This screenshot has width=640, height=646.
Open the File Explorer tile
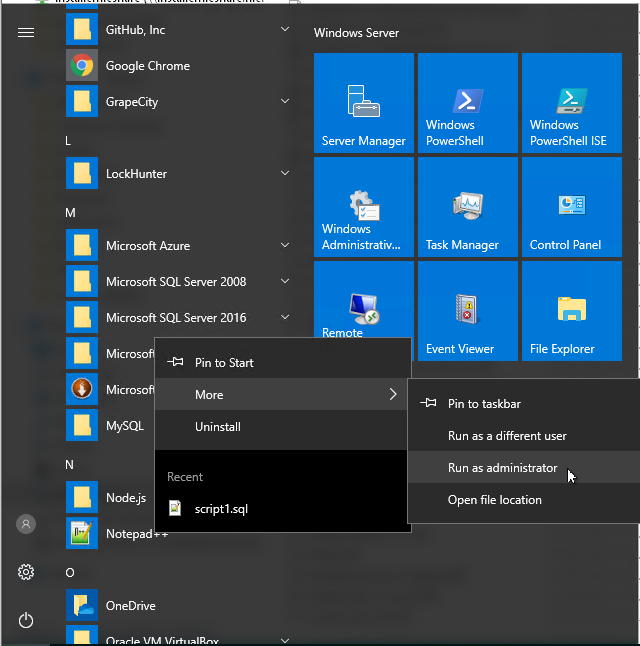[572, 311]
